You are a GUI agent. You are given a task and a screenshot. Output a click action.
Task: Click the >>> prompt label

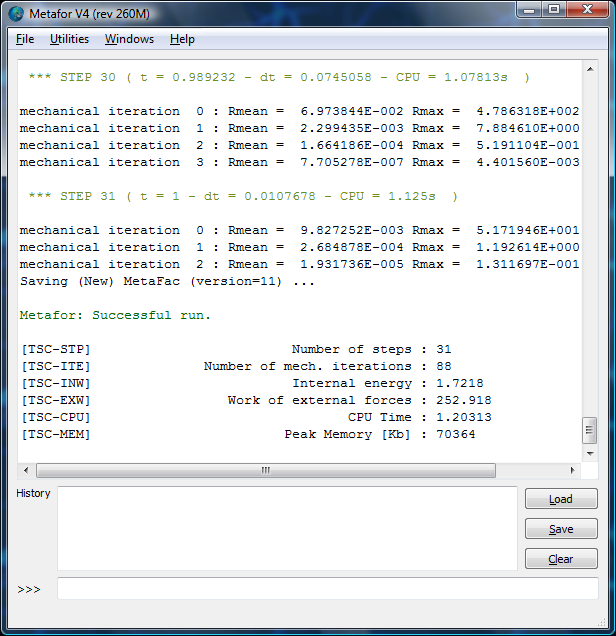29,589
